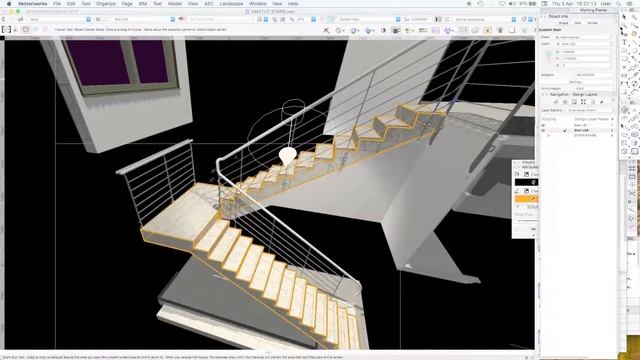The width and height of the screenshot is (640, 360).
Task: Click the first Navigation panel icon
Action: click(556, 102)
